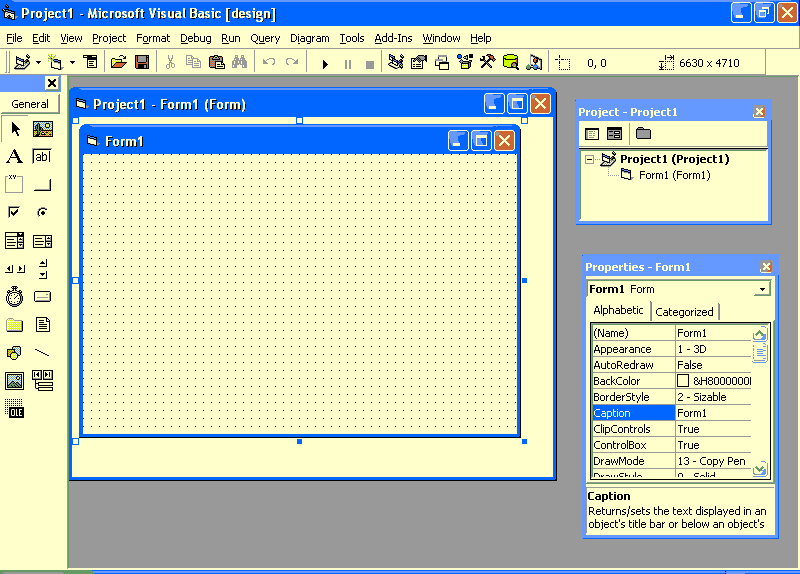Select the PictureBox control tool
The width and height of the screenshot is (800, 574).
click(x=43, y=129)
